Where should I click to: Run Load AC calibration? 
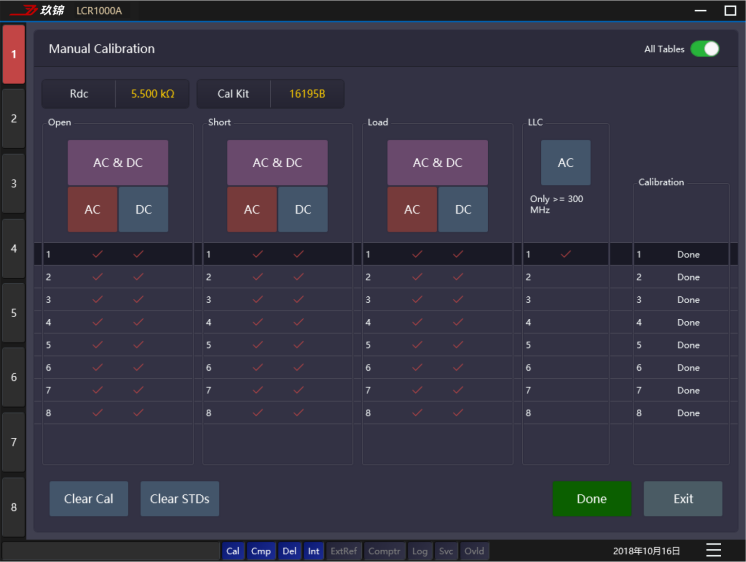pyautogui.click(x=412, y=209)
